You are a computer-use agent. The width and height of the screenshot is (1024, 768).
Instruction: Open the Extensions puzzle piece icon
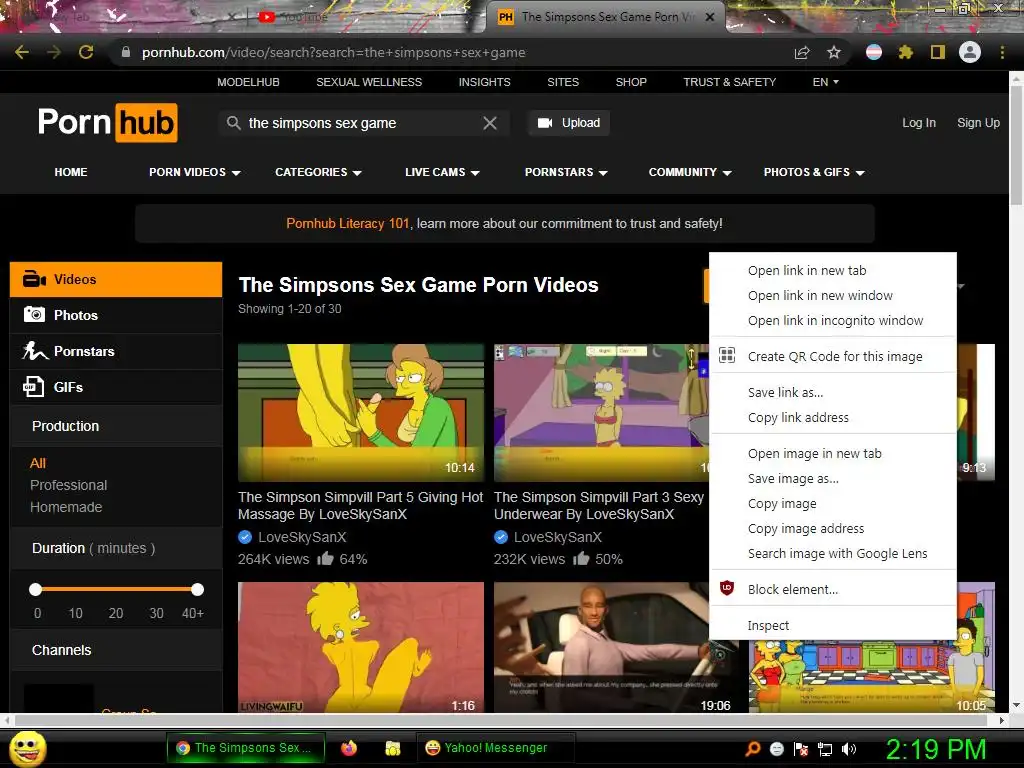pos(905,52)
